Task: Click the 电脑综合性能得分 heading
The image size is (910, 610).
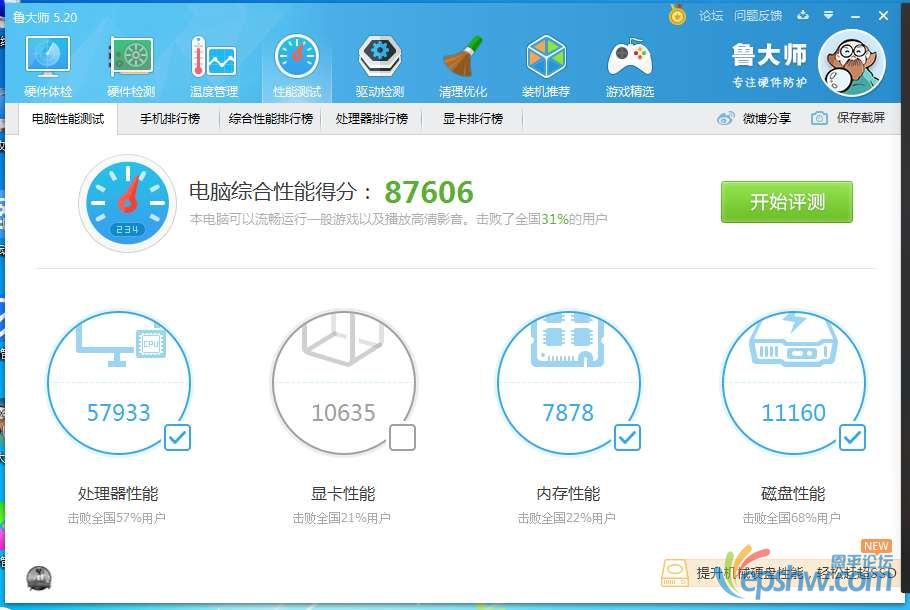Action: [281, 192]
